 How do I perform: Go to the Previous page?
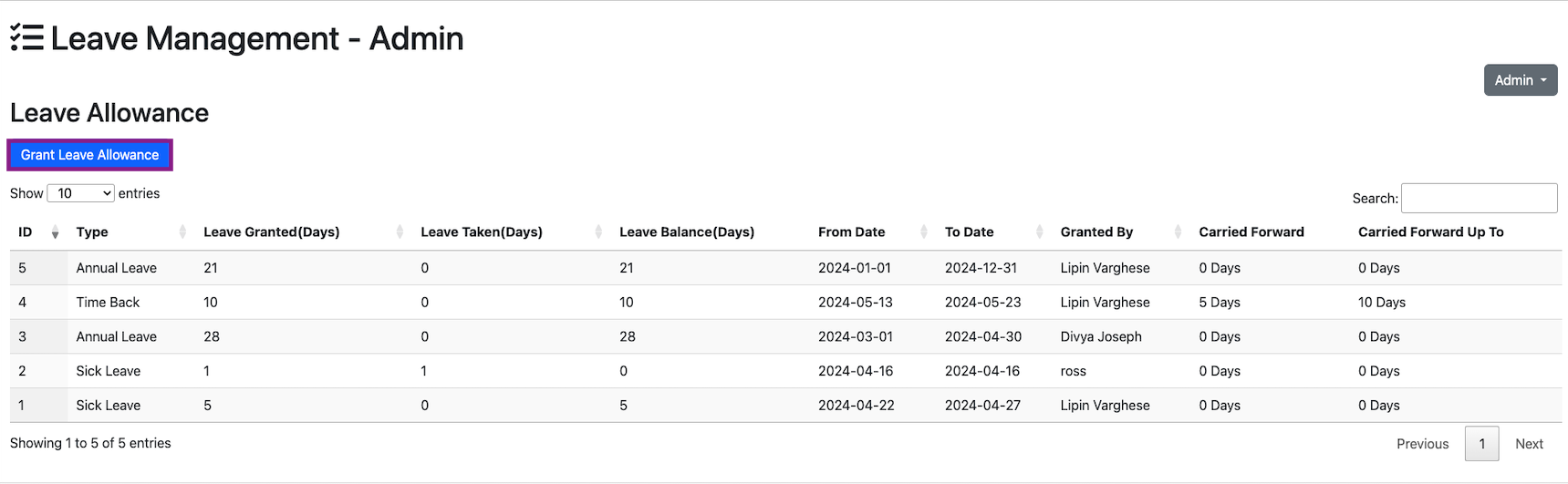coord(1422,444)
